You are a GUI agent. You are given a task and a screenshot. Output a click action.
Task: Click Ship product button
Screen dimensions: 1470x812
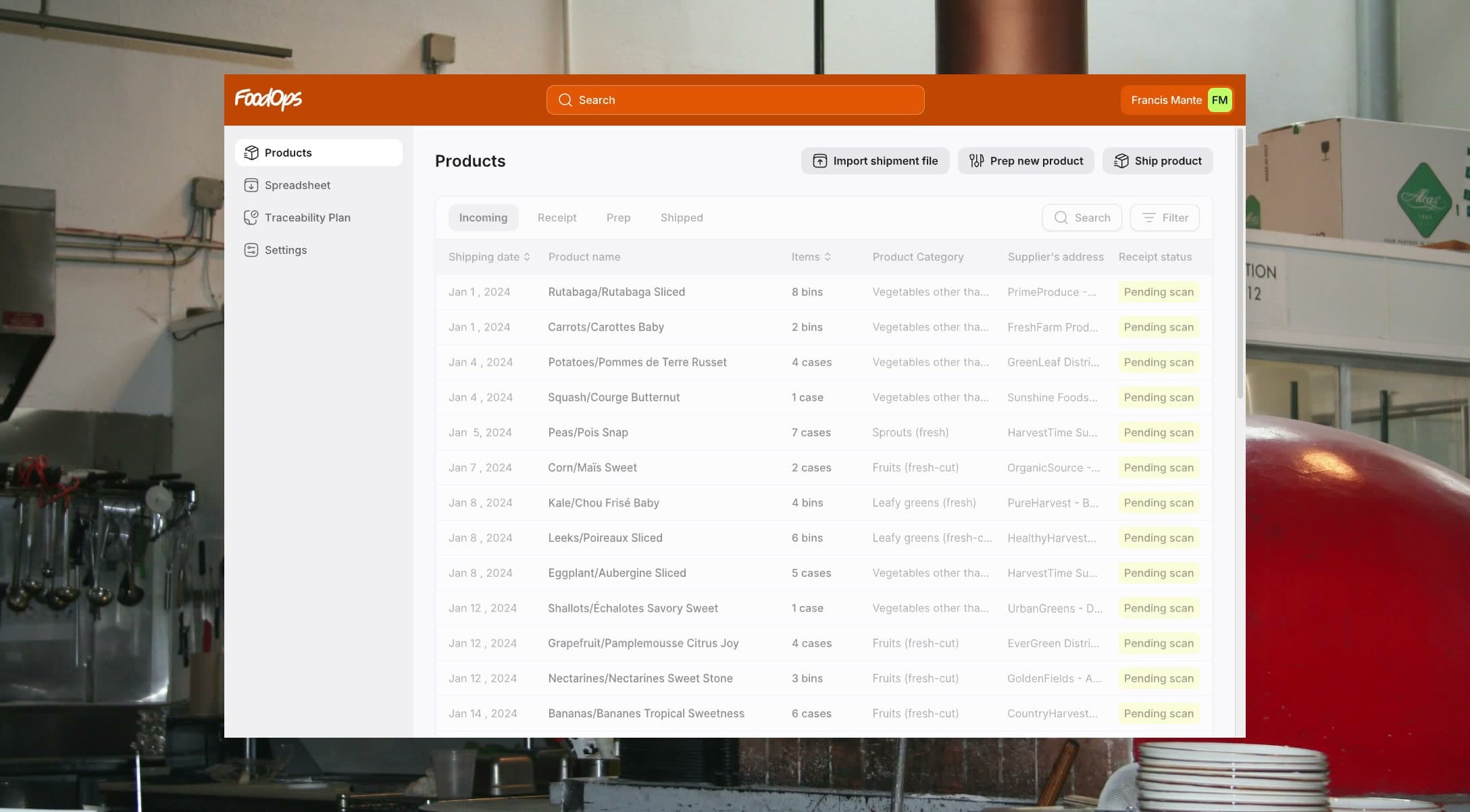click(x=1157, y=161)
